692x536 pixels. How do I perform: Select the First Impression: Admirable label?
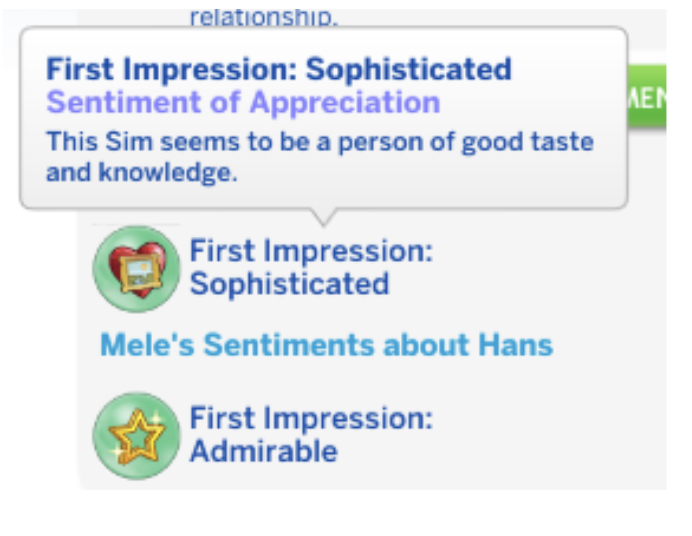(311, 435)
